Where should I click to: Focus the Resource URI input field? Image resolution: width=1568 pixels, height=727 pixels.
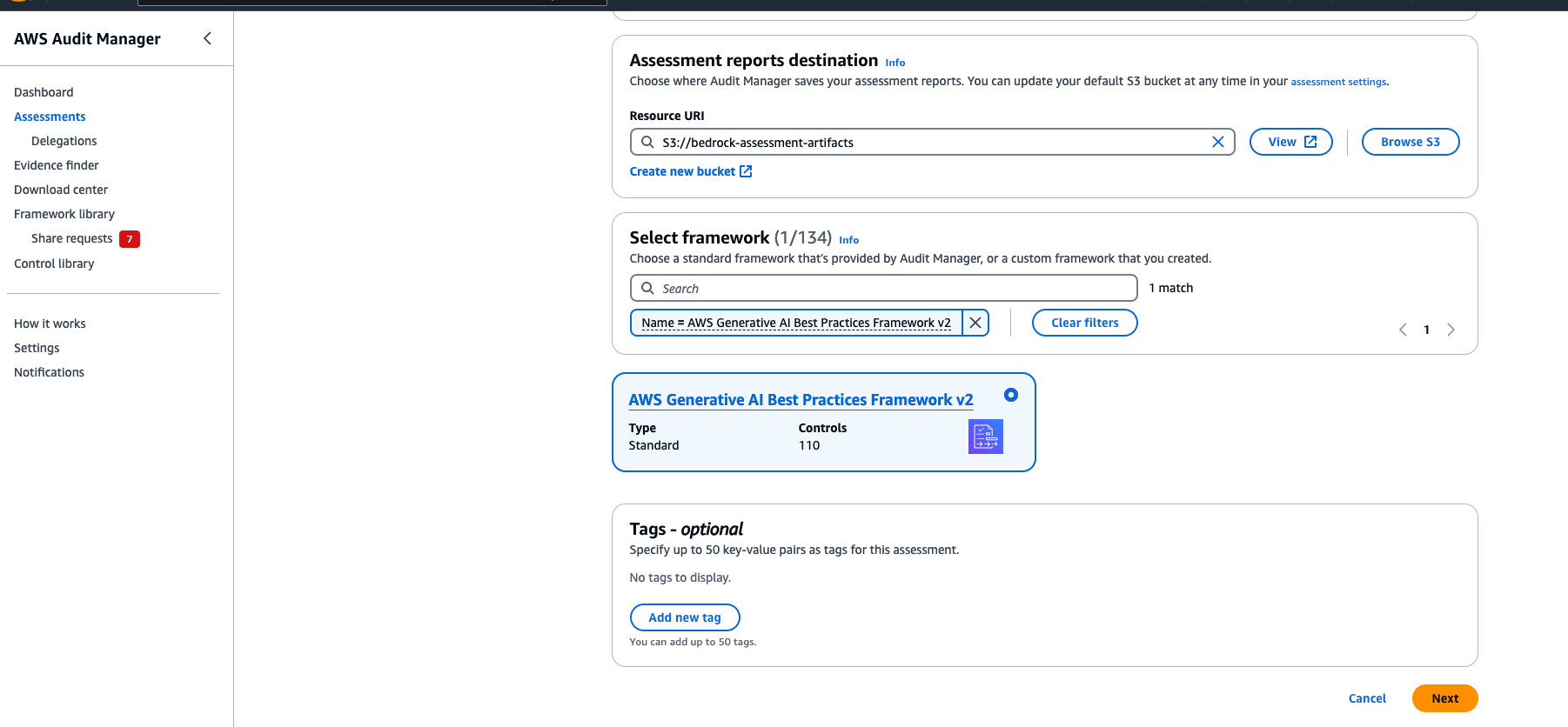coord(932,142)
